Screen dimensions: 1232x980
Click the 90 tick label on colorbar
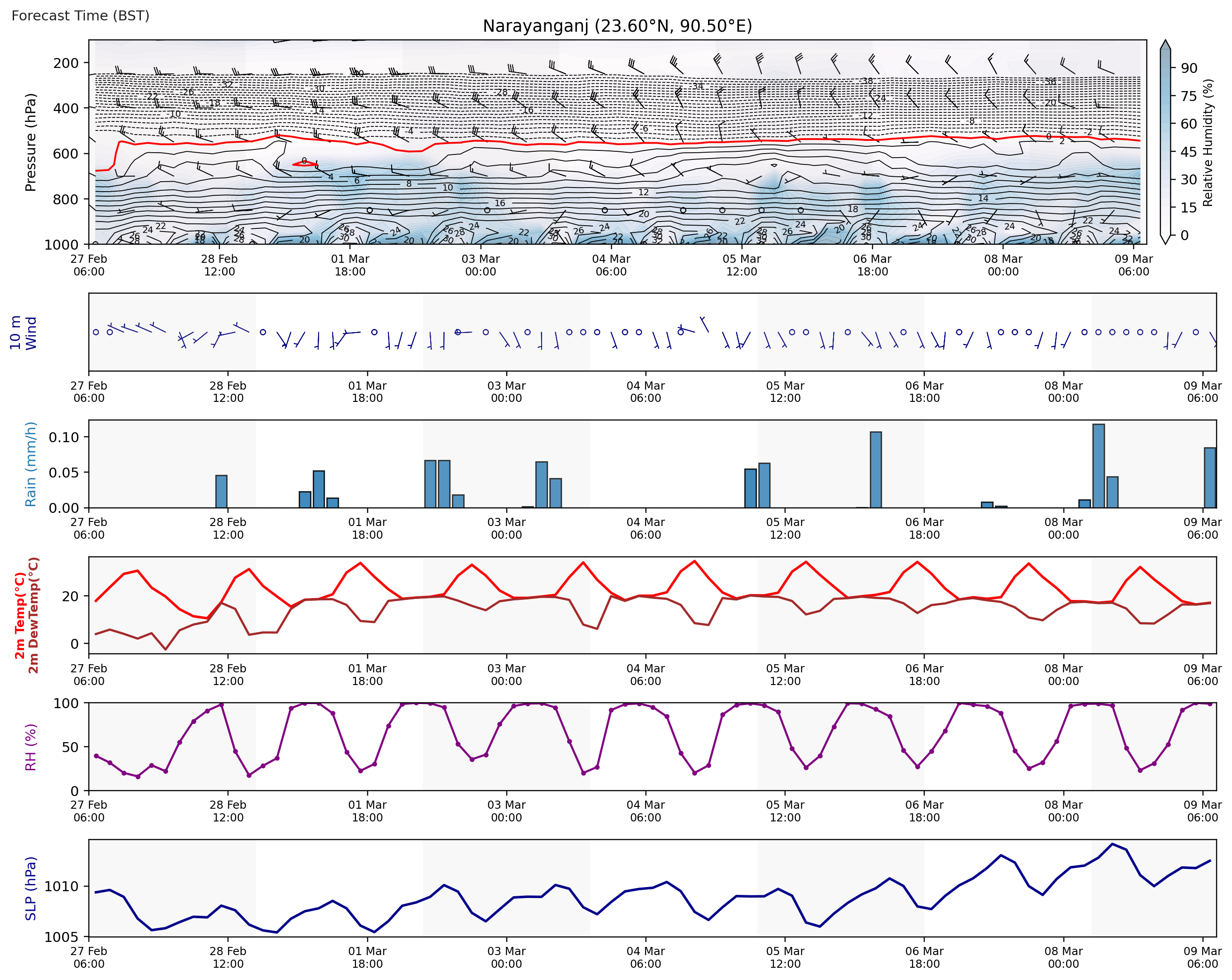click(x=1189, y=68)
